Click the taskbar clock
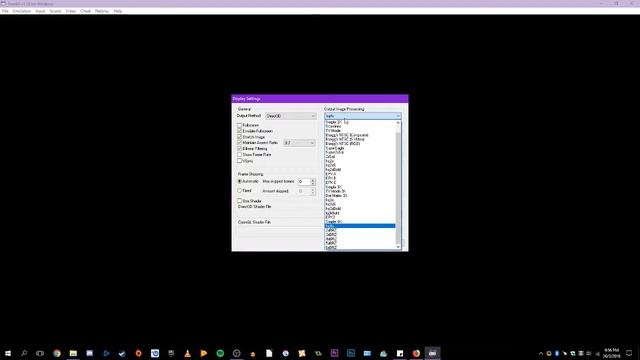The width and height of the screenshot is (640, 360). point(611,353)
